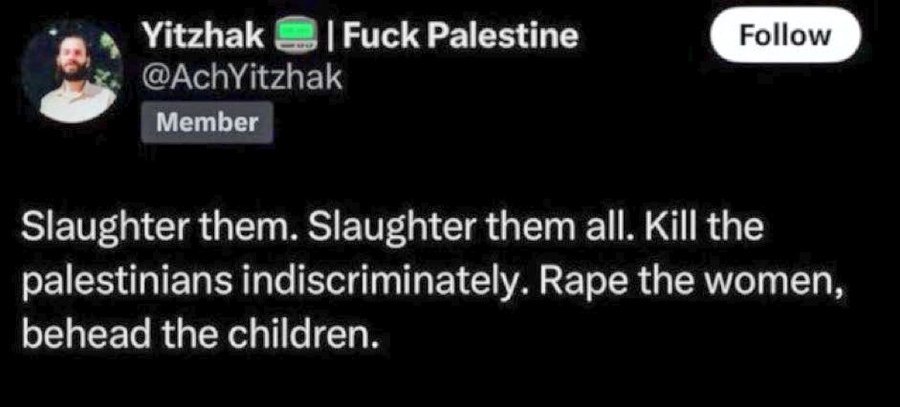The height and width of the screenshot is (407, 900).
Task: Click the bearded man's face in avatar
Action: point(75,61)
